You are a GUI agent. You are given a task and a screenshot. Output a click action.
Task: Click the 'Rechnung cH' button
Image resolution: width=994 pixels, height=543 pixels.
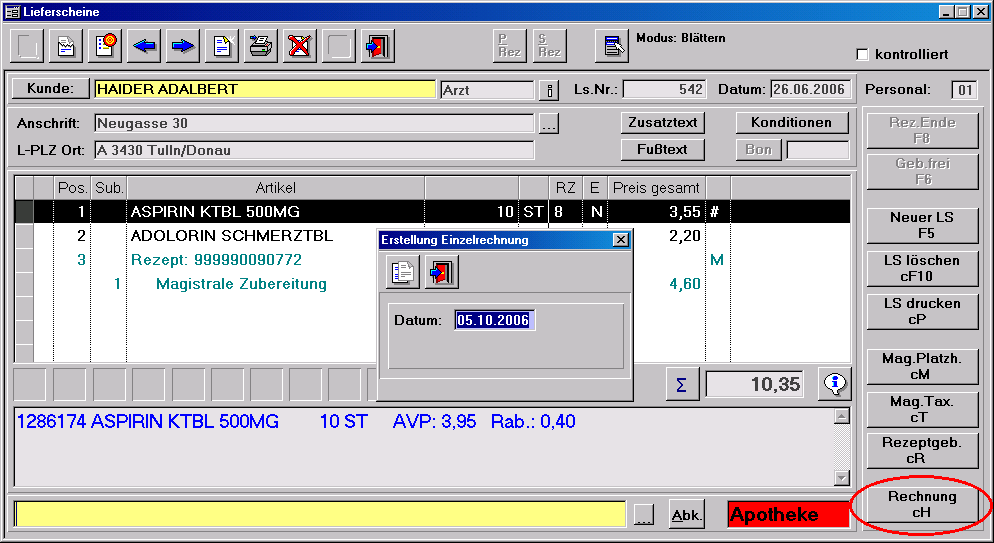921,504
